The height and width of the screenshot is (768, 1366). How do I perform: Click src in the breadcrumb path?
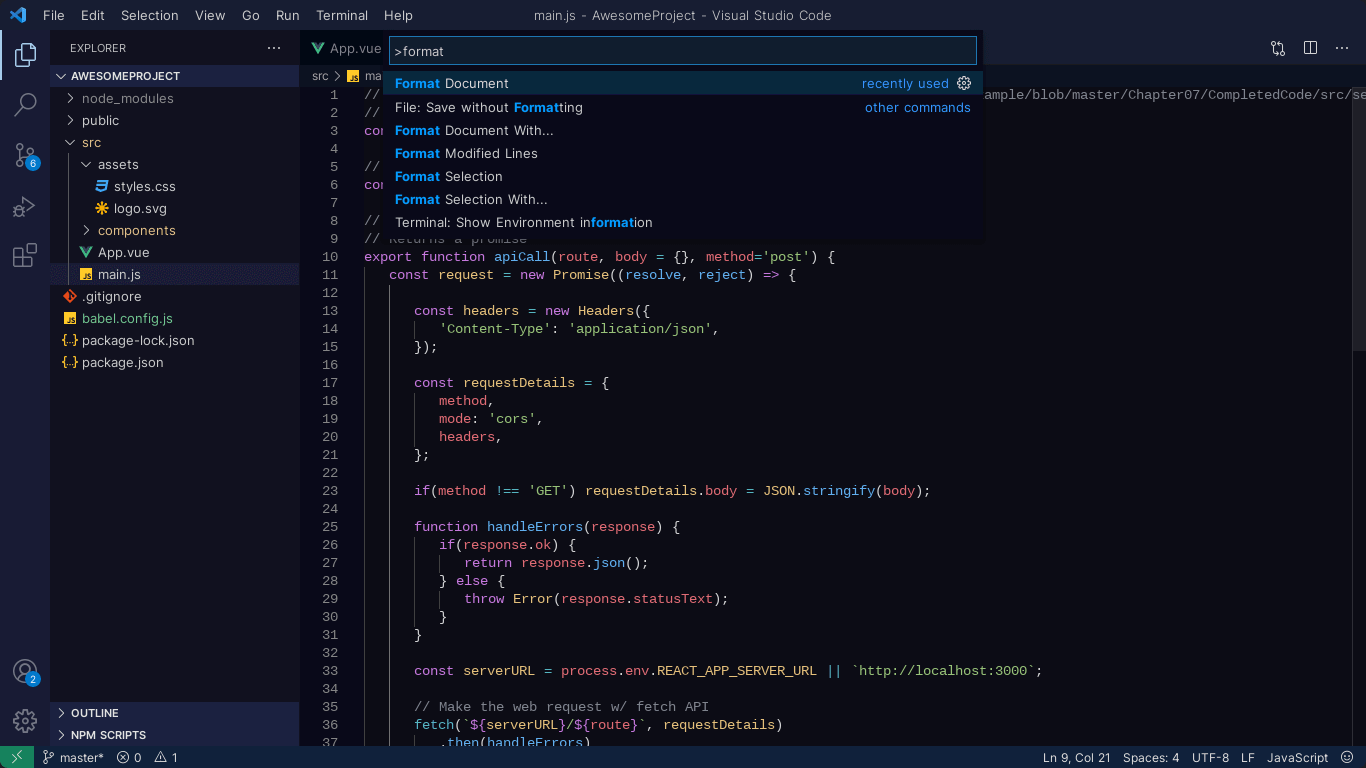pos(320,76)
